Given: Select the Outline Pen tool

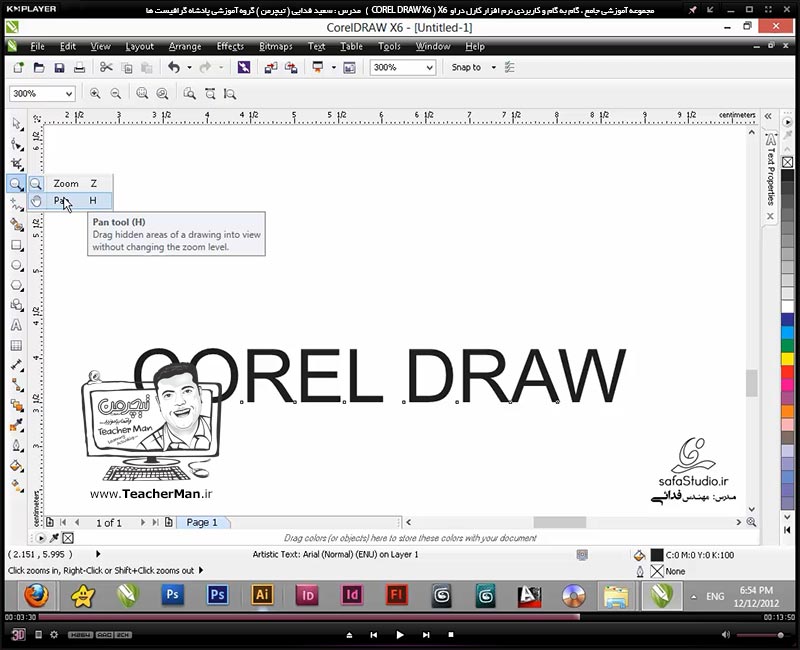Looking at the screenshot, I should click(17, 445).
